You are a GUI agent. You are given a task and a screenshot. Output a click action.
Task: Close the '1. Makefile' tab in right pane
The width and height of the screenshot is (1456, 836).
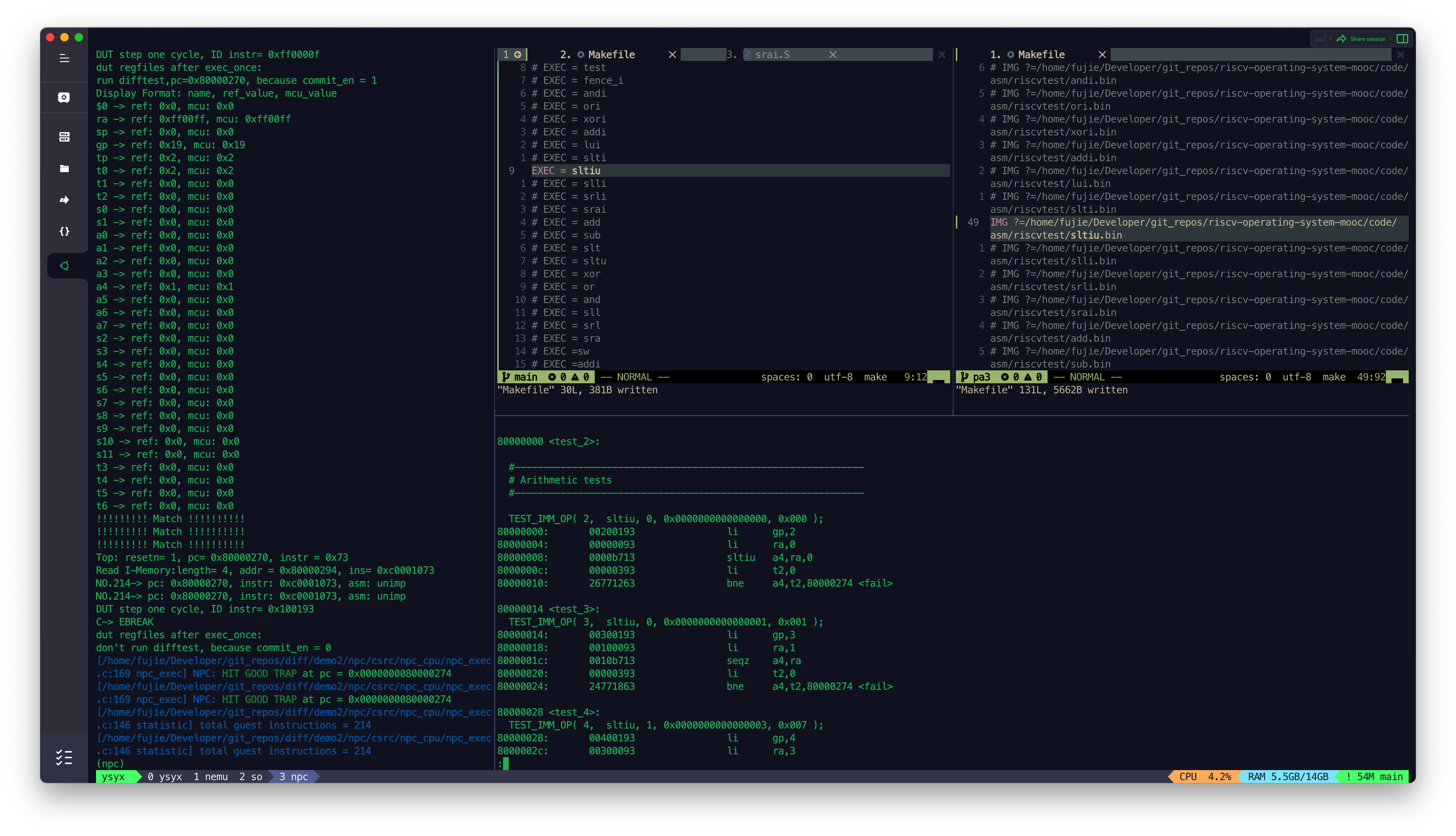pyautogui.click(x=1102, y=54)
